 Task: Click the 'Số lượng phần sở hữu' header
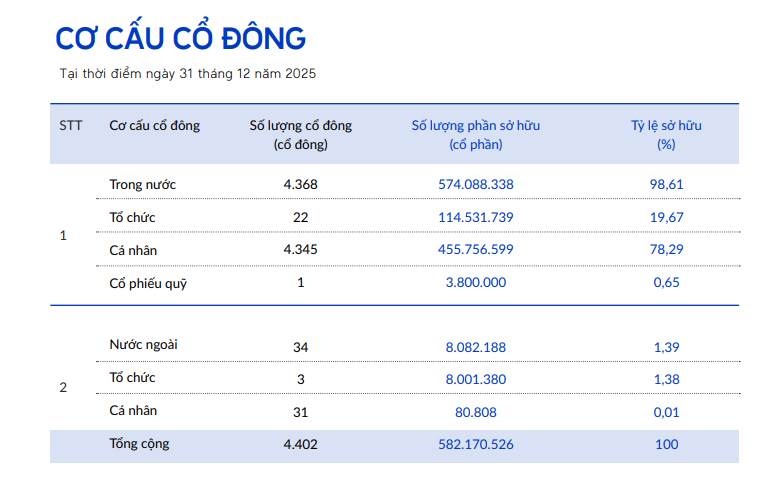coord(475,134)
